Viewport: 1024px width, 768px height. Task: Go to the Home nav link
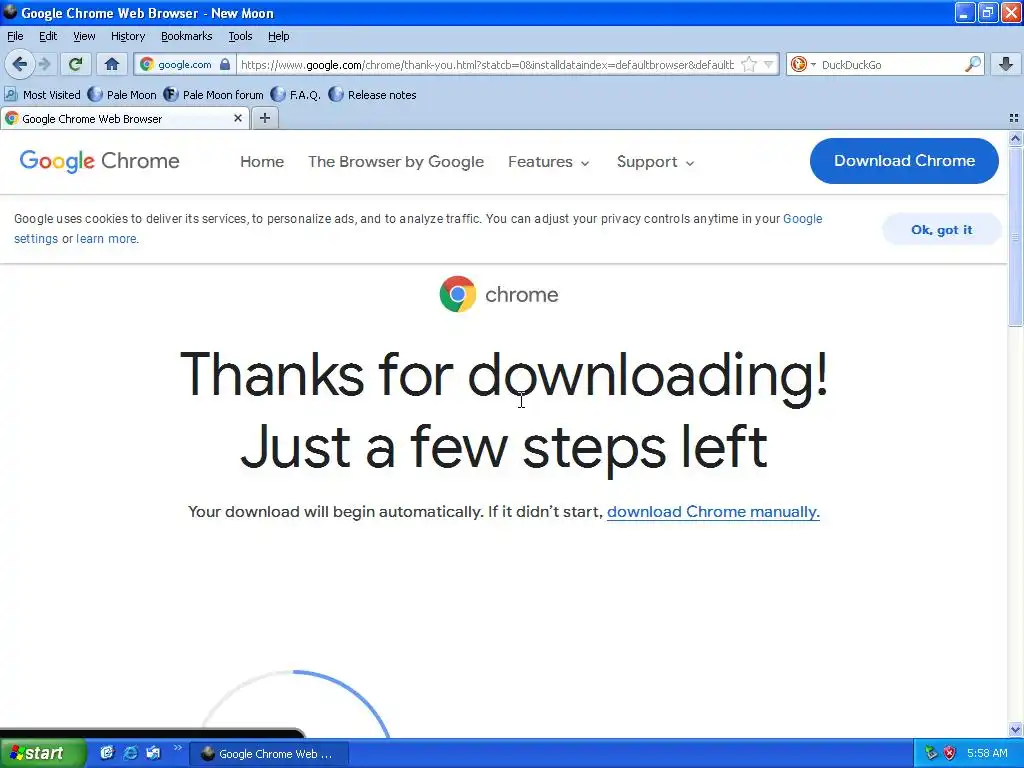tap(262, 161)
